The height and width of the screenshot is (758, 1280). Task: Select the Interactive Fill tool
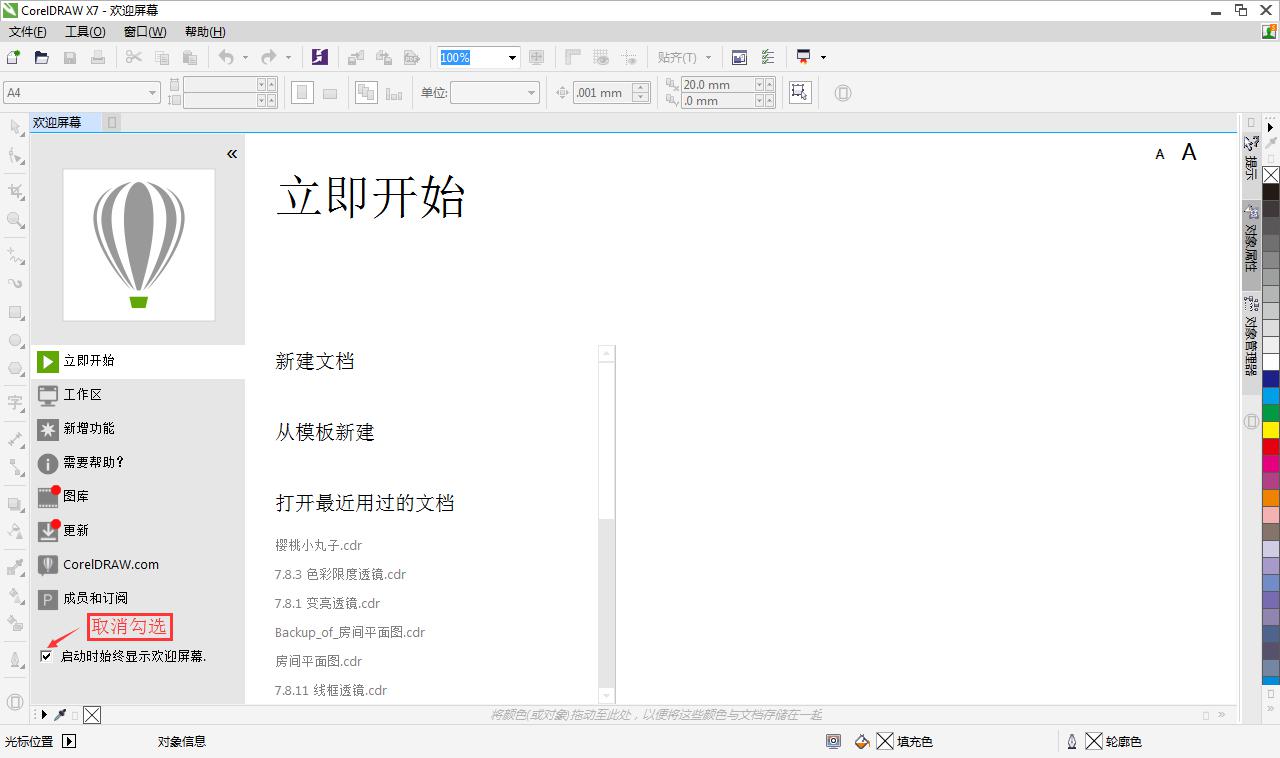(x=15, y=595)
